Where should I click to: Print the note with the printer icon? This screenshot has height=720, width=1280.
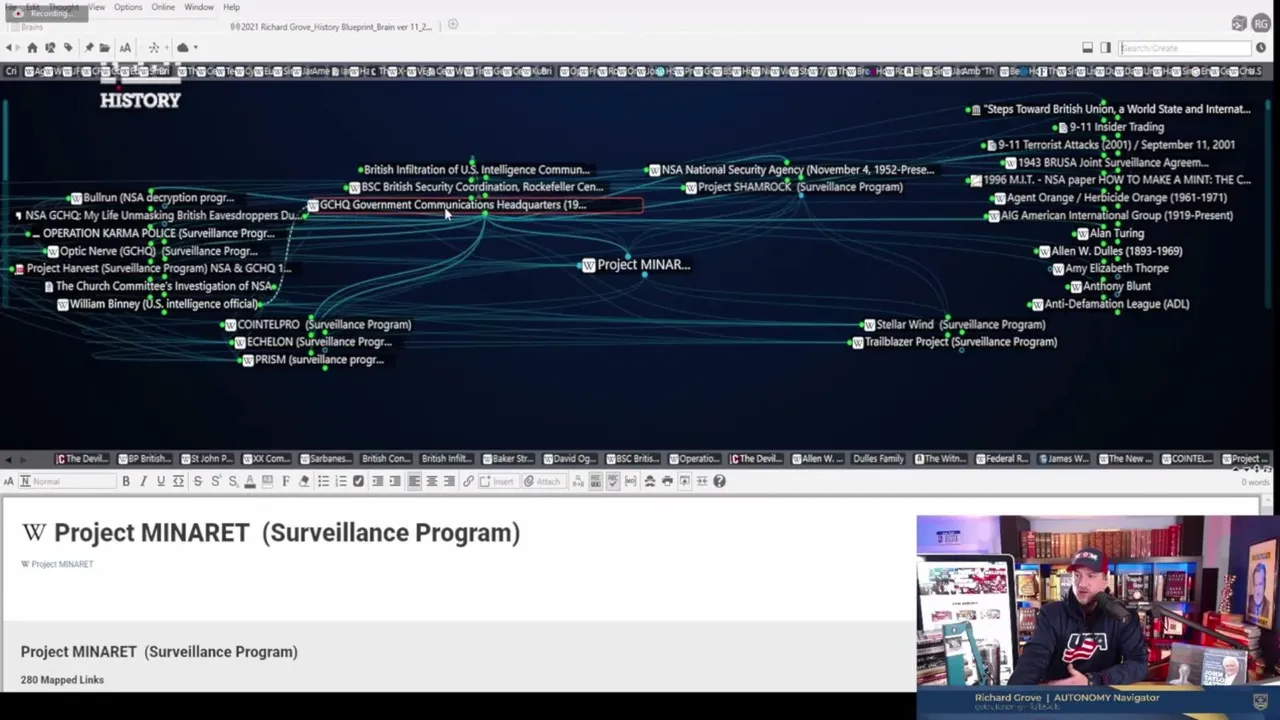667,481
